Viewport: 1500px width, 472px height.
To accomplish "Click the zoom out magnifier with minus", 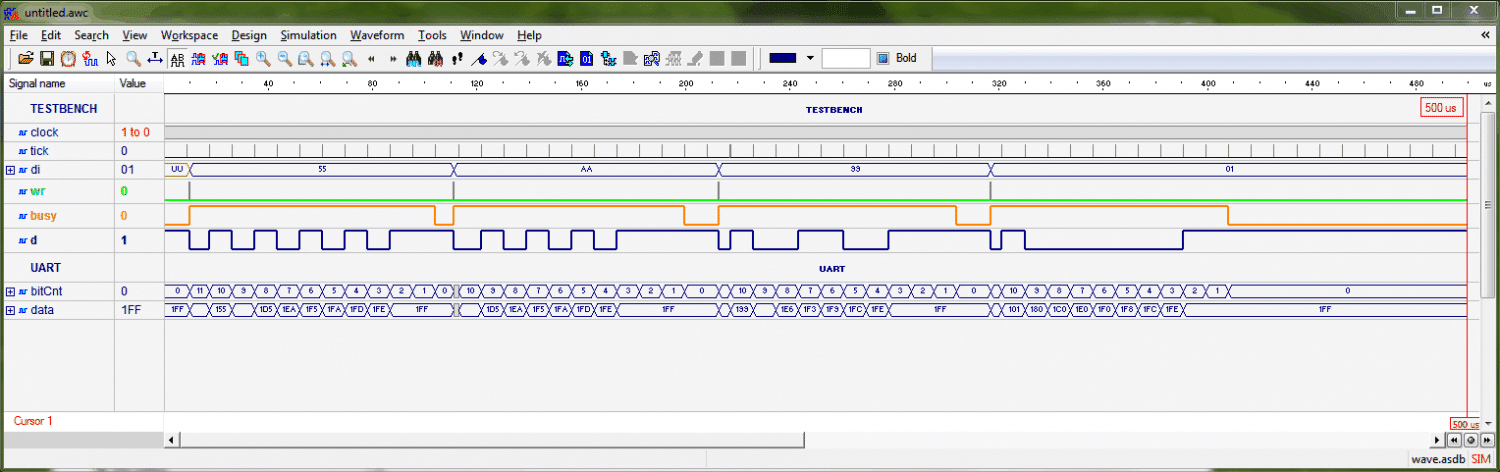I will pyautogui.click(x=284, y=59).
